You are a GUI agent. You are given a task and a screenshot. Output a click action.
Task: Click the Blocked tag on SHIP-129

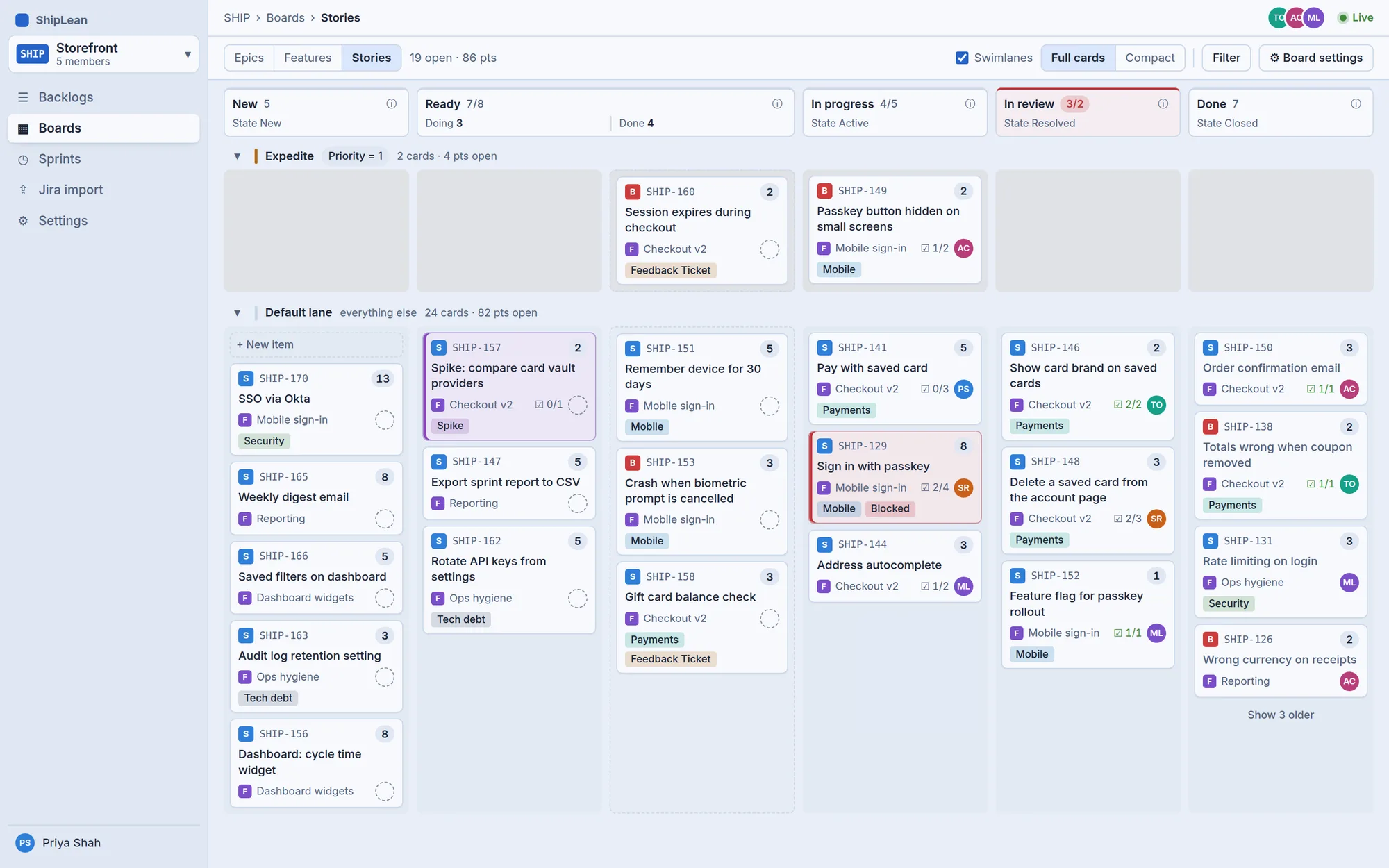[x=890, y=509]
